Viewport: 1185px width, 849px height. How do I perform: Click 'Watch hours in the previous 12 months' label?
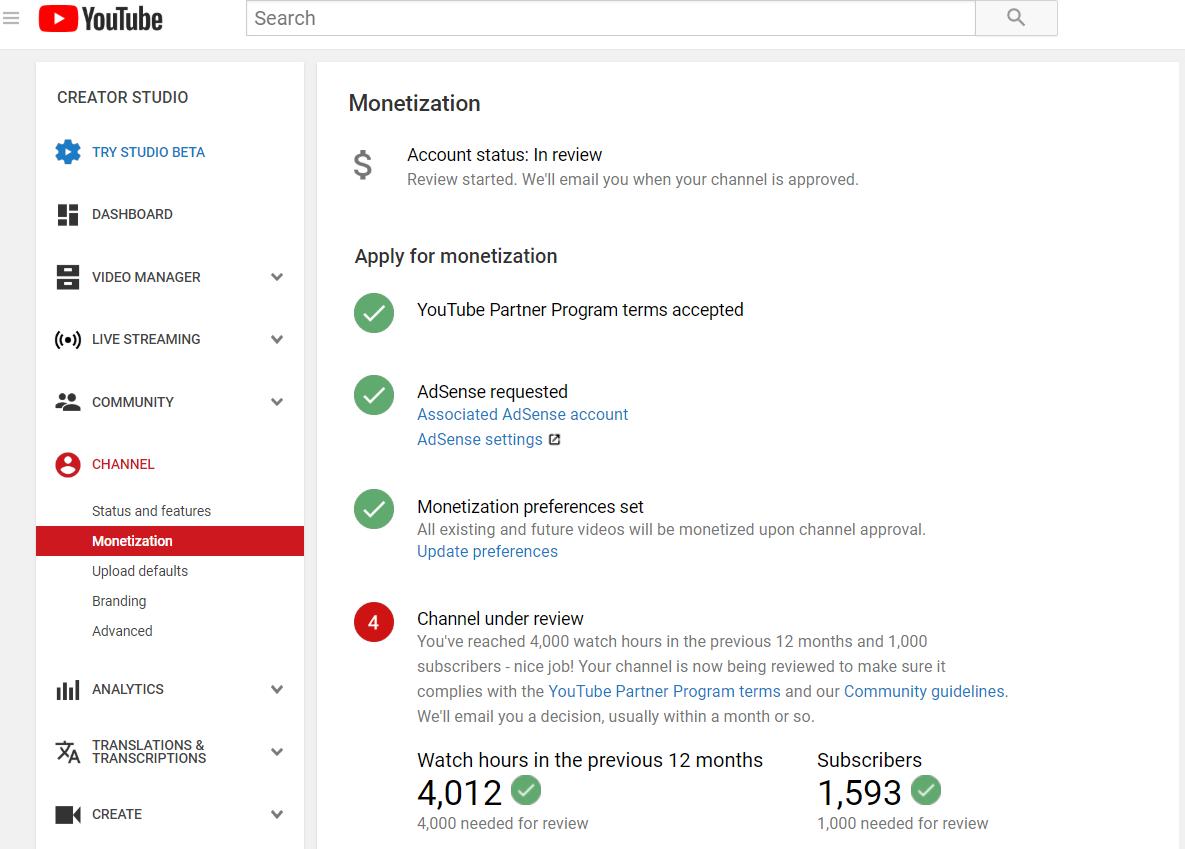pos(590,760)
